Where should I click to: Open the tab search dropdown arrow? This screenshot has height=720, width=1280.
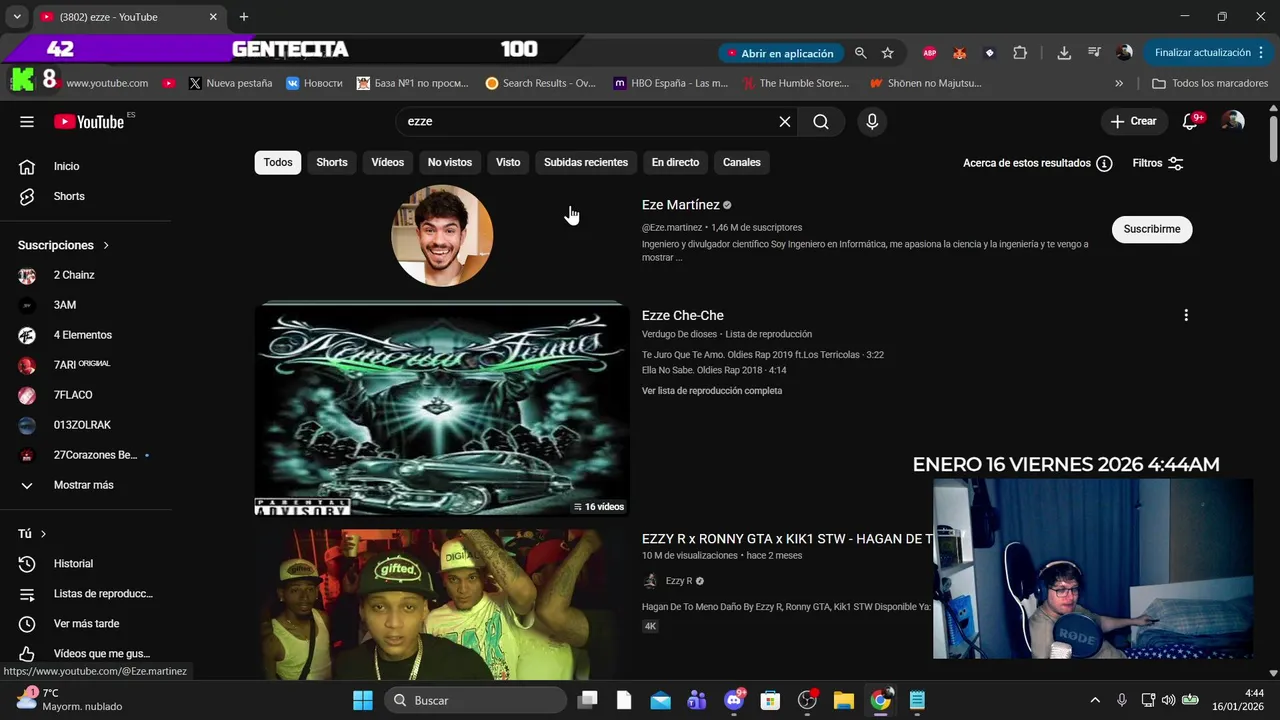click(16, 17)
